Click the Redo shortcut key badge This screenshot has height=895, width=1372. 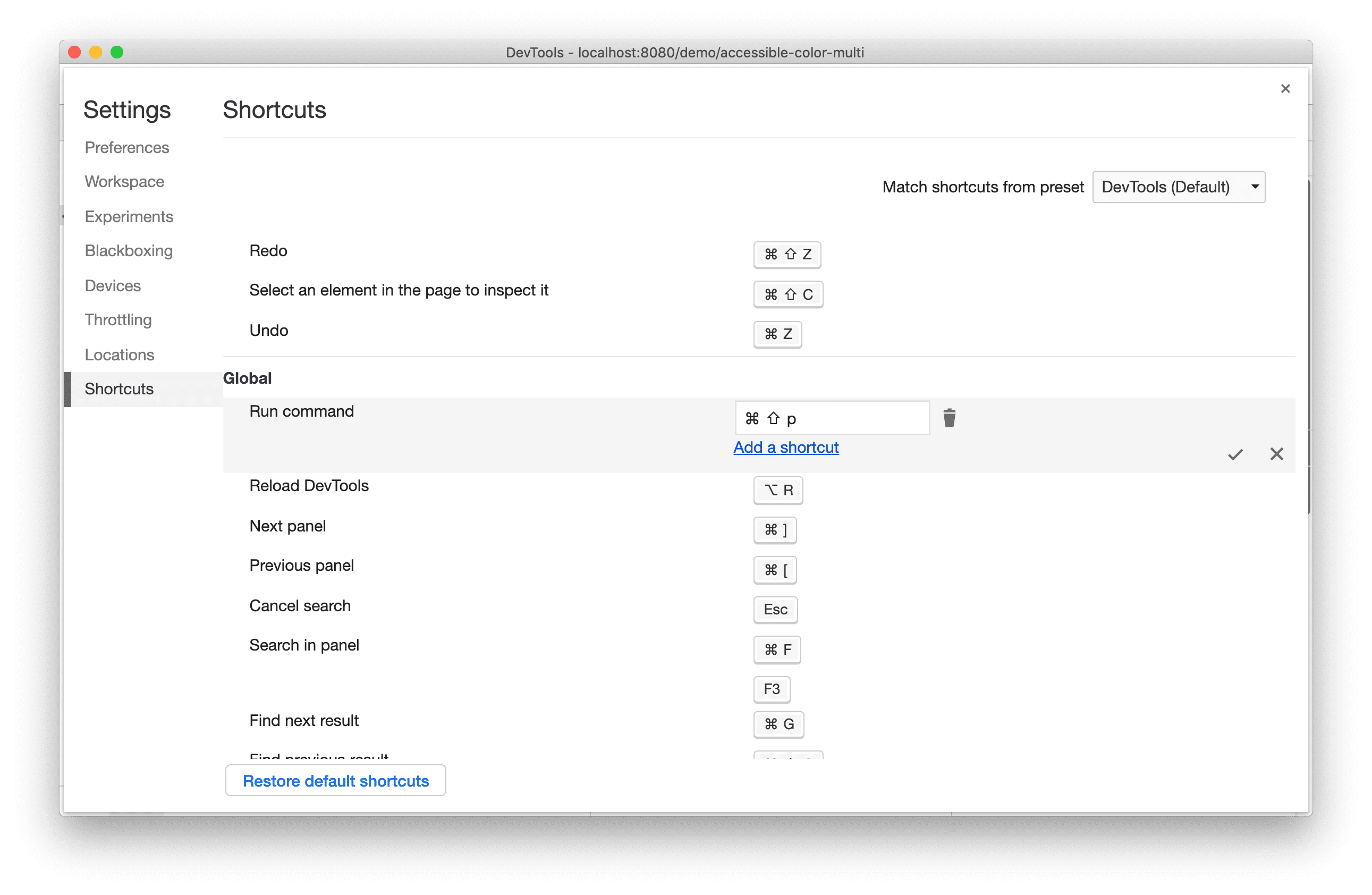click(786, 254)
